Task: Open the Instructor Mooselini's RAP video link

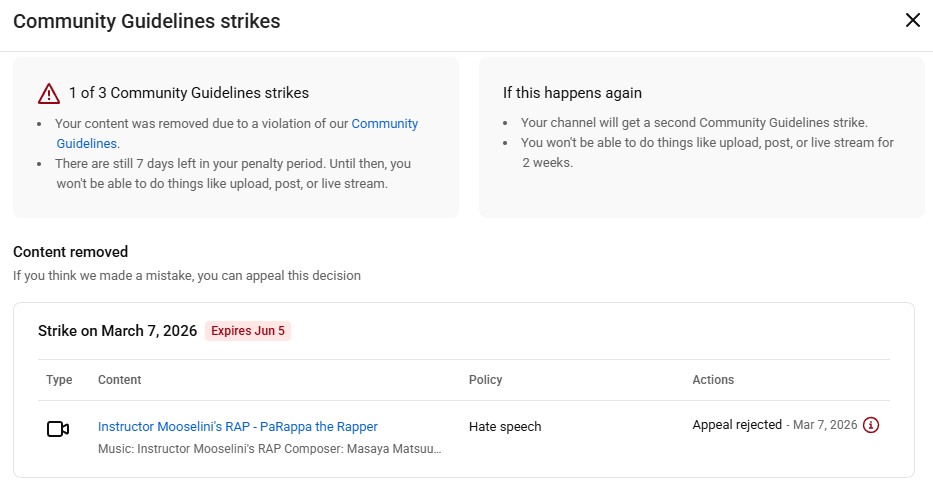Action: pyautogui.click(x=237, y=426)
